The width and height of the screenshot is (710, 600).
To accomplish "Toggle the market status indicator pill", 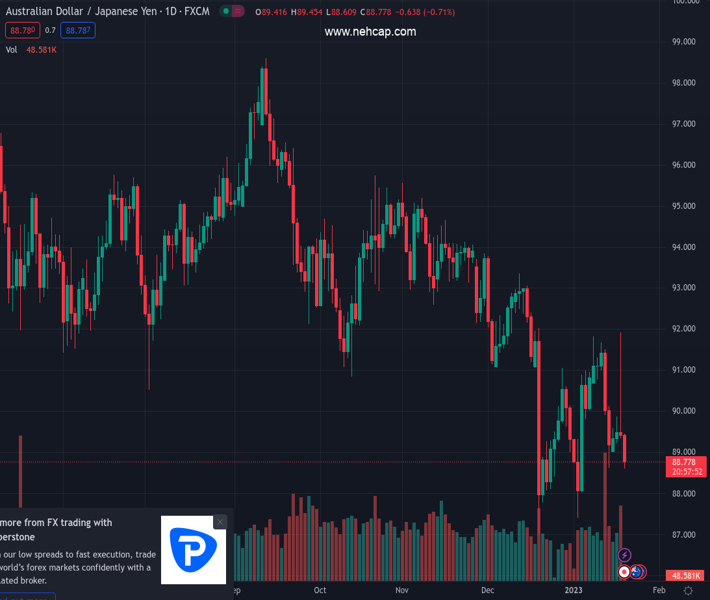I will [x=233, y=12].
